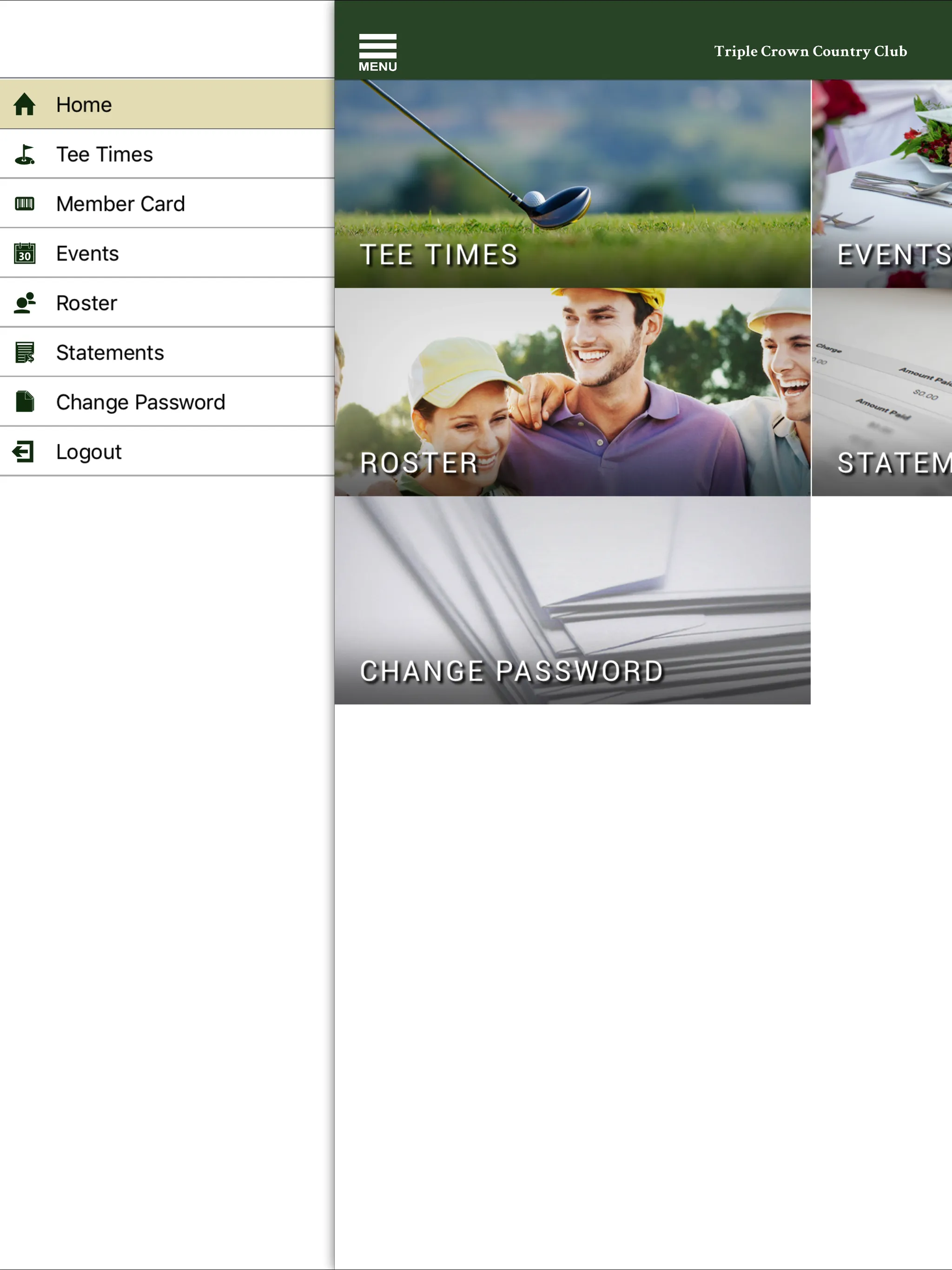Expand the EVENTS section

[884, 185]
